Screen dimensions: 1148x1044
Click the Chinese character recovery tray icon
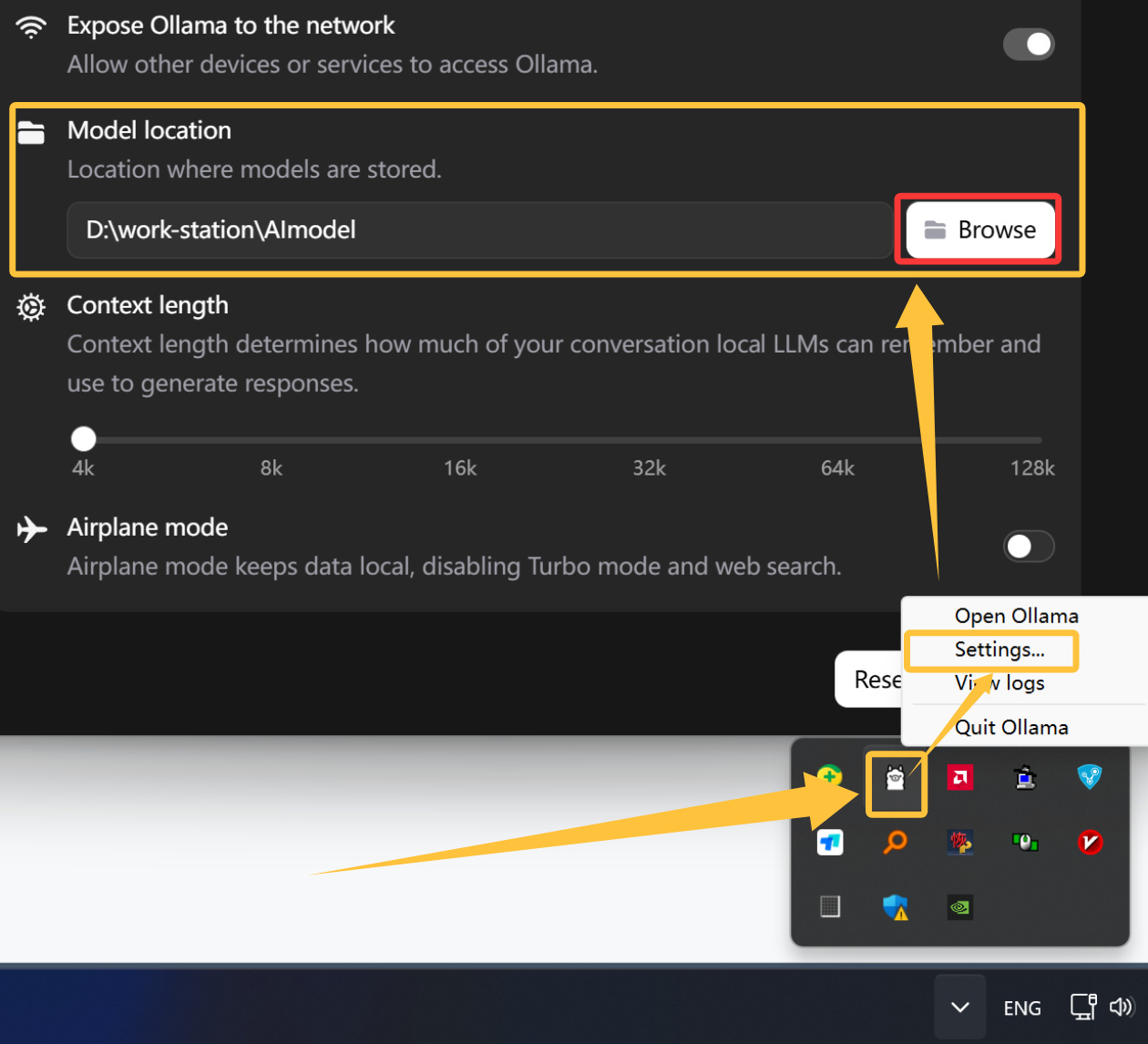click(x=960, y=843)
